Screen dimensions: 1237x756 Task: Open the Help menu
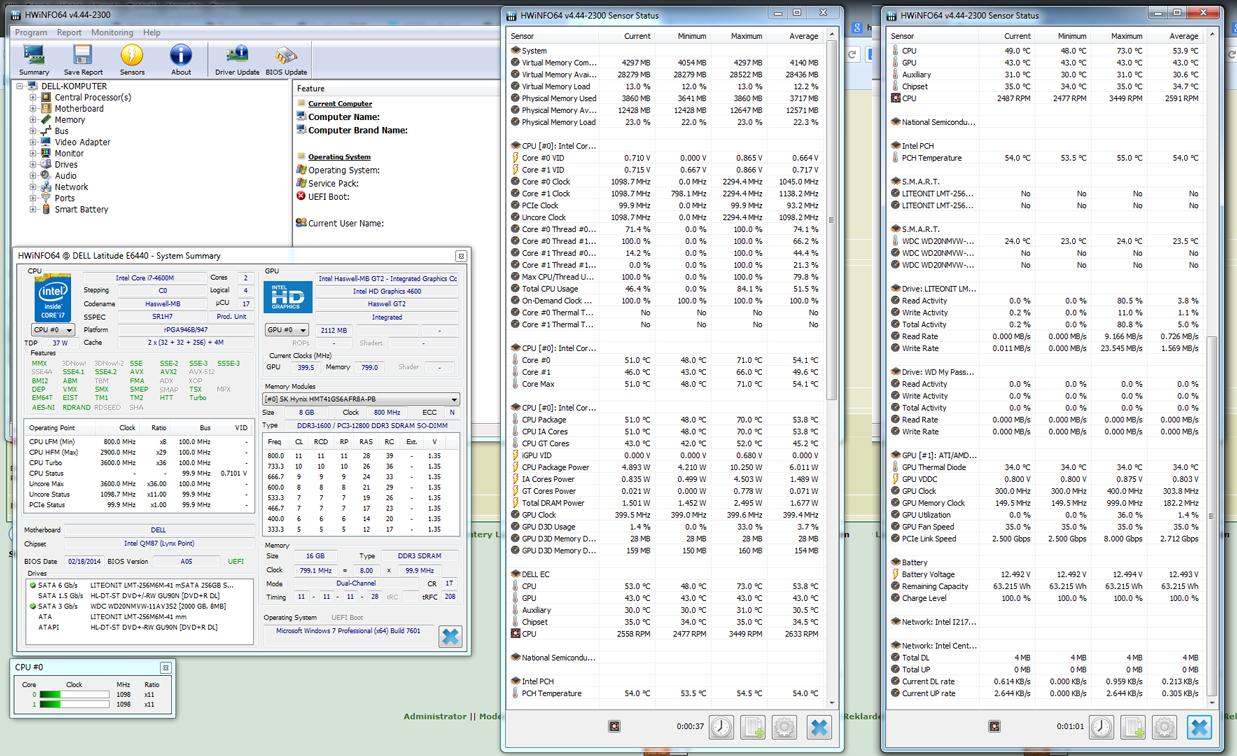[x=152, y=33]
